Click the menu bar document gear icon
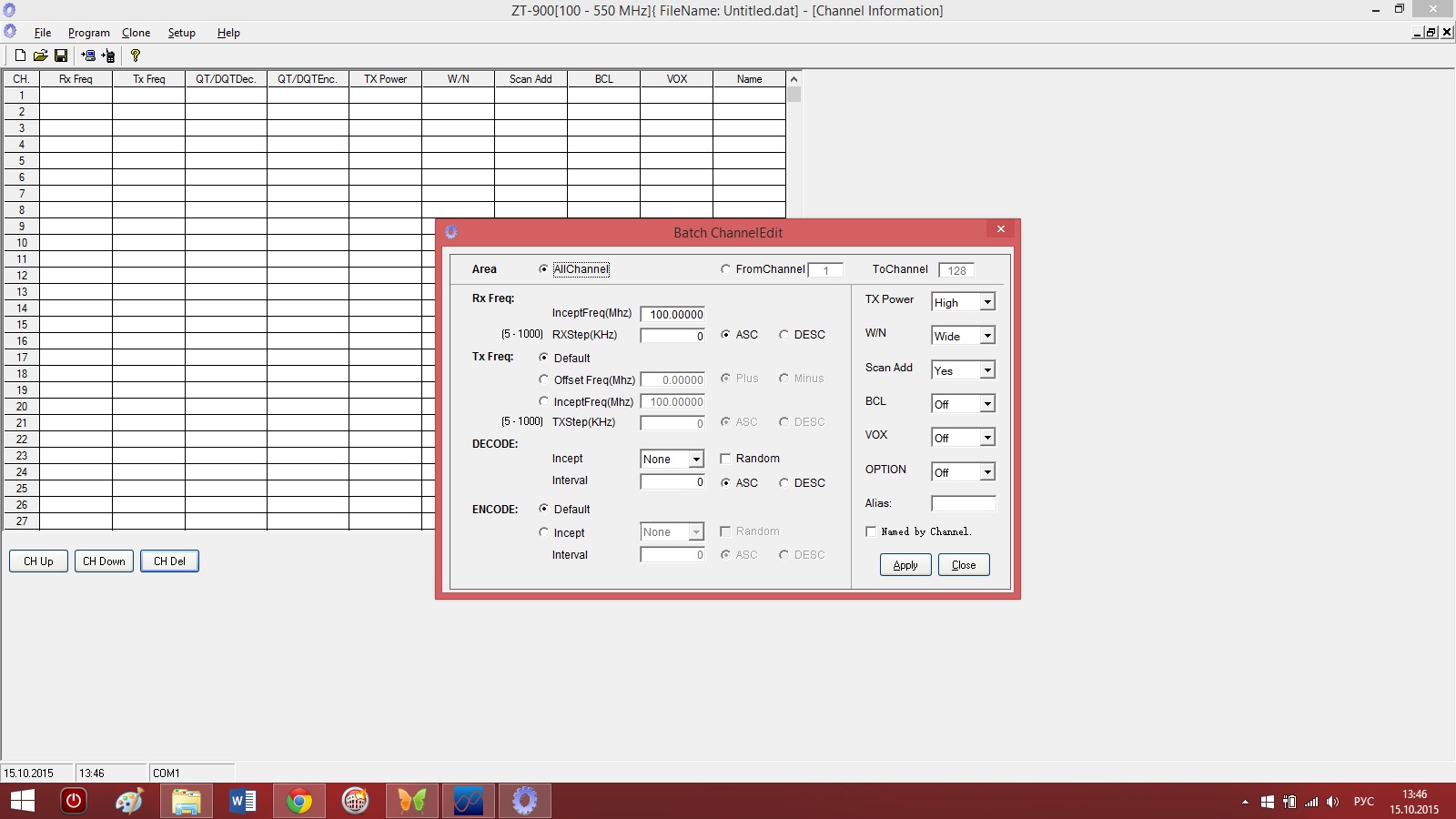The height and width of the screenshot is (819, 1456). [10, 31]
